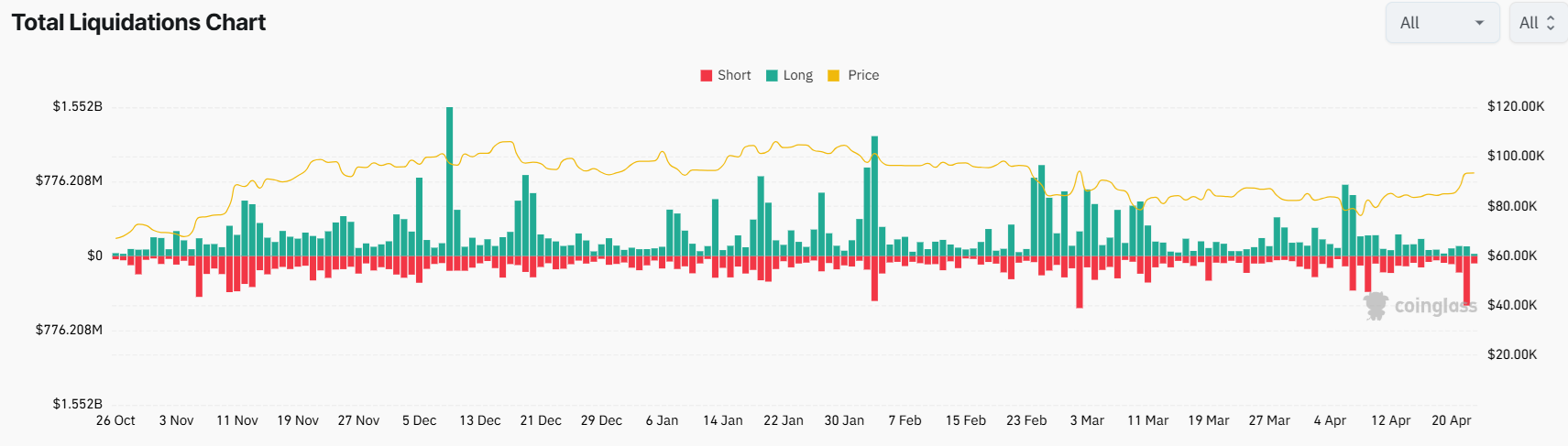This screenshot has width=1568, height=446.
Task: Click the green Long legend square
Action: point(772,76)
